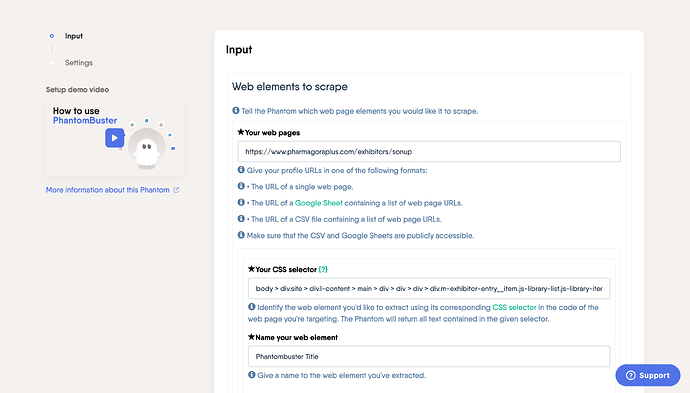Click info icon beside 'Identify the web element'
The width and height of the screenshot is (690, 393).
(252, 307)
